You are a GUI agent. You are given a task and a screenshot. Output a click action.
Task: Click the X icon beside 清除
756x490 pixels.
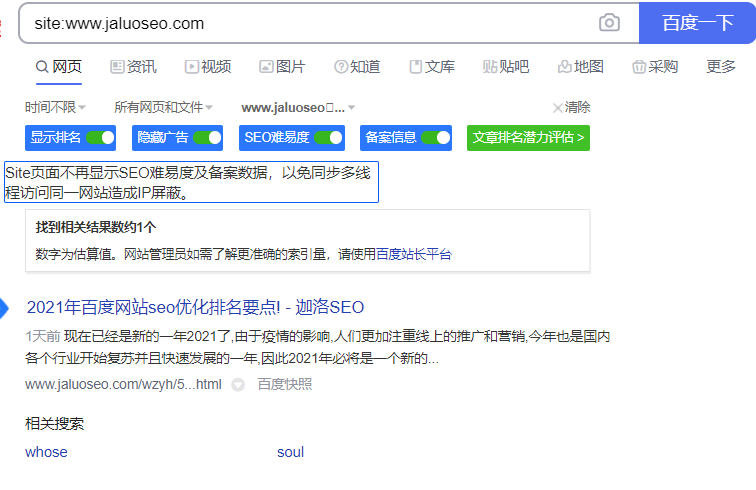[557, 108]
